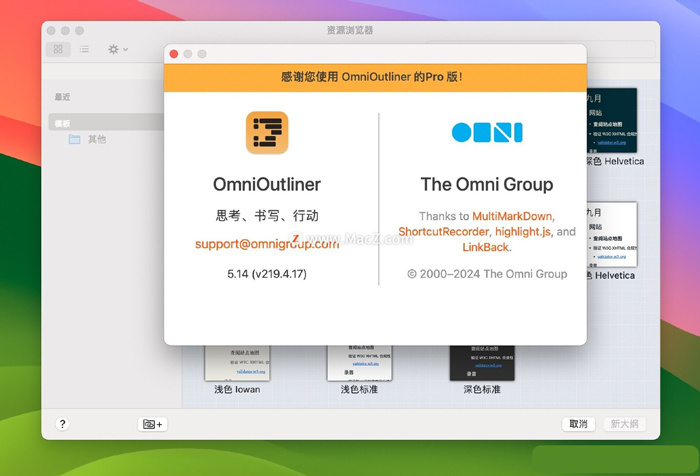Image resolution: width=700 pixels, height=476 pixels.
Task: Click The Omni Group heading text
Action: (487, 184)
